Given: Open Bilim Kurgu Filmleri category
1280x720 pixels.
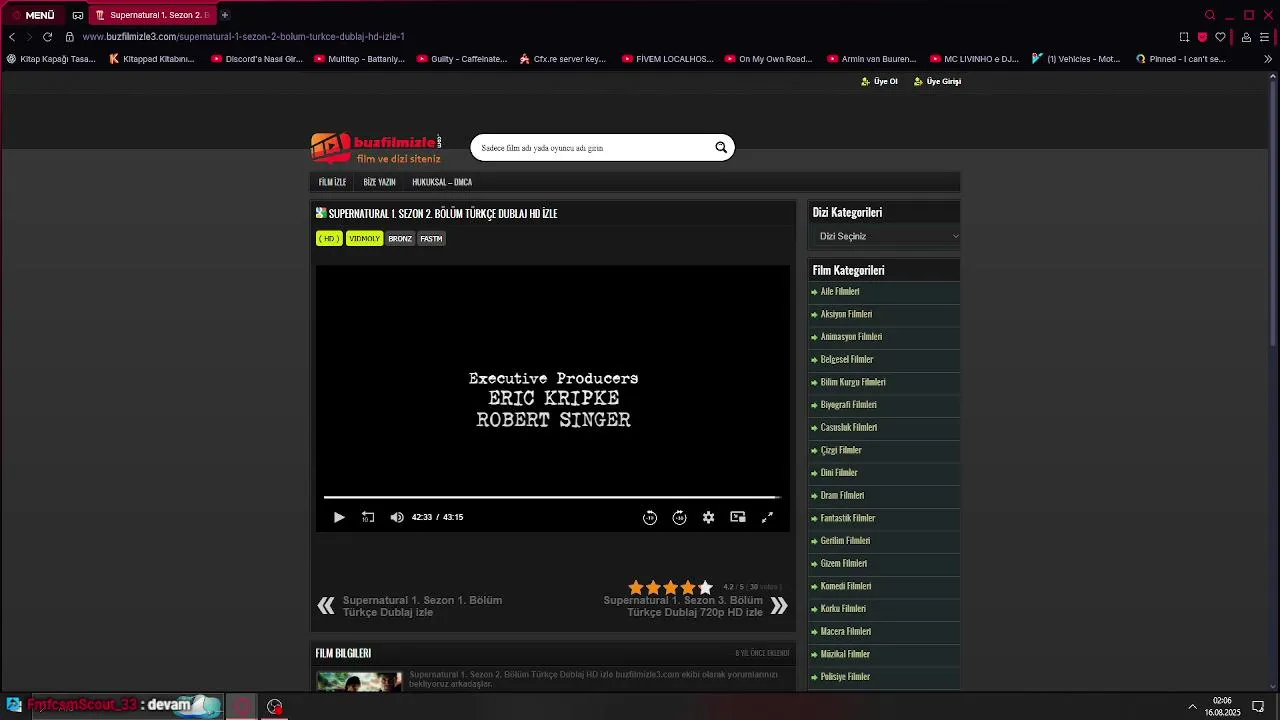Looking at the screenshot, I should pos(853,382).
